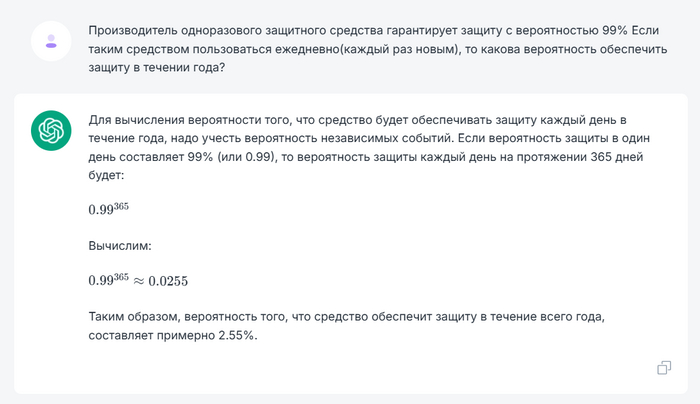Click the exponent 365 in the first formula
This screenshot has height=404, width=700.
tap(121, 205)
